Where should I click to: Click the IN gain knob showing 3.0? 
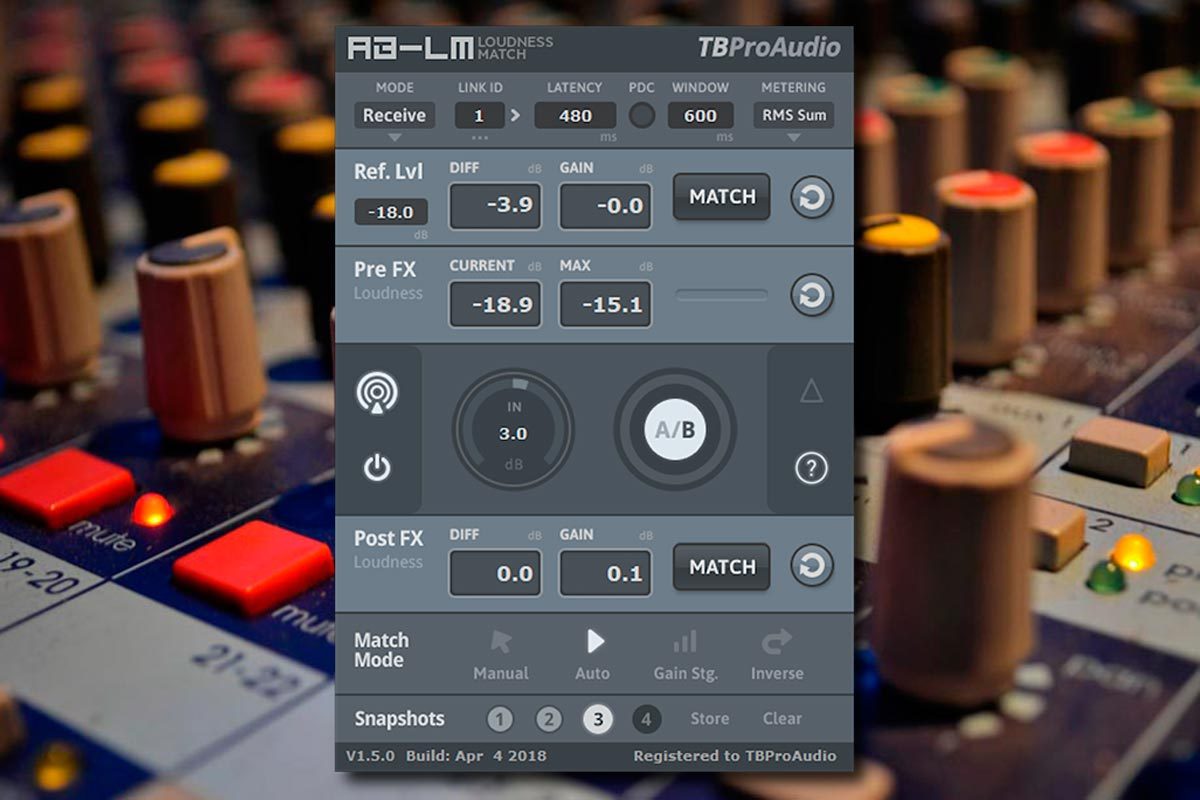tap(513, 430)
